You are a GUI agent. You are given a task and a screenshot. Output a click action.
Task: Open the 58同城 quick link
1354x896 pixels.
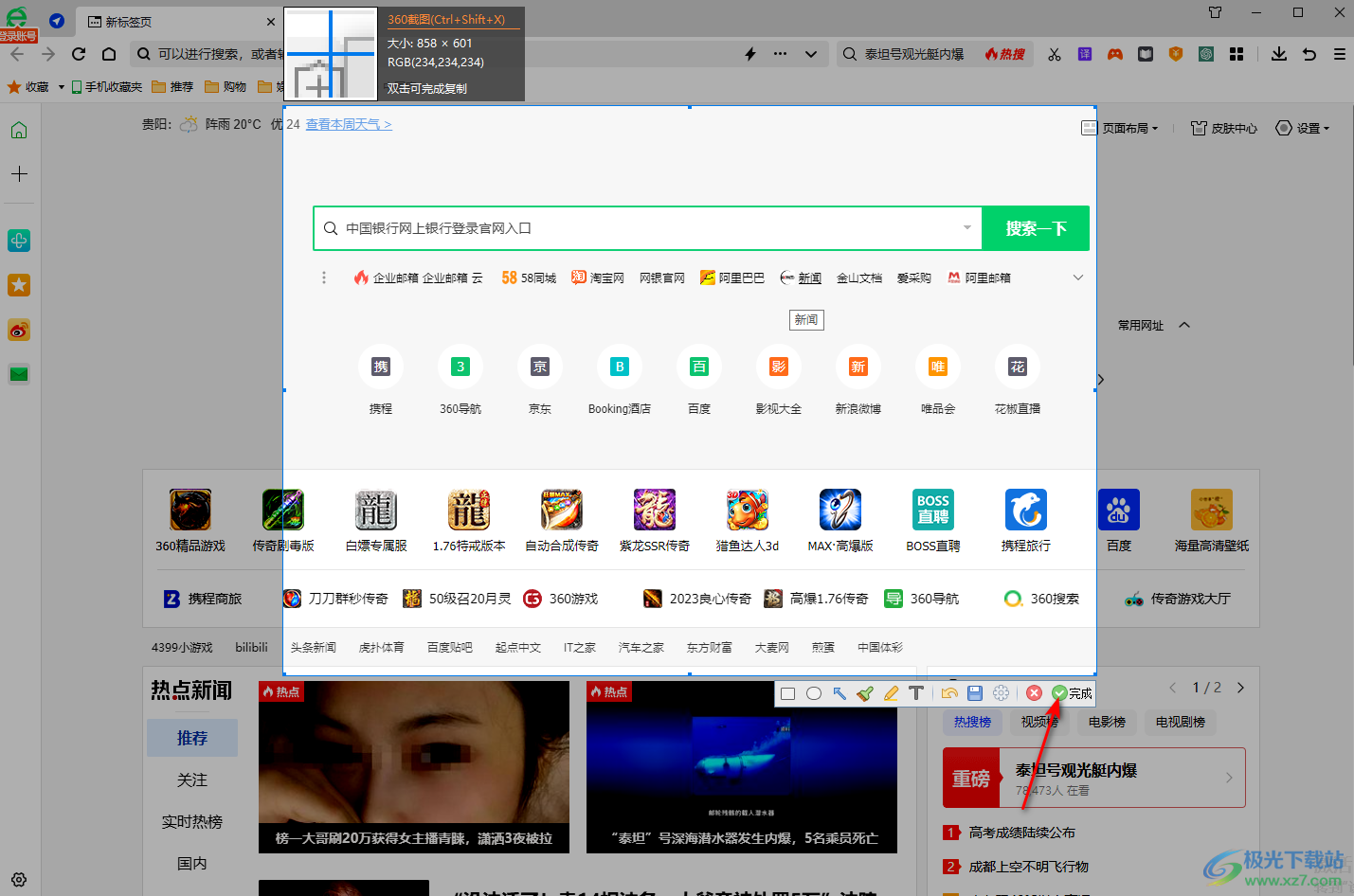coord(529,278)
